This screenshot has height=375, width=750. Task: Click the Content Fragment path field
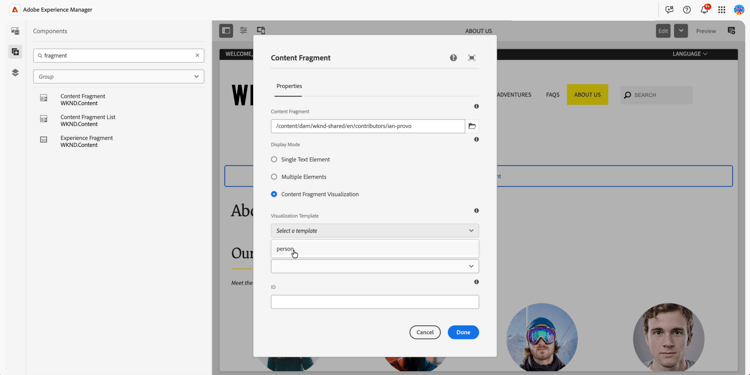click(x=368, y=126)
